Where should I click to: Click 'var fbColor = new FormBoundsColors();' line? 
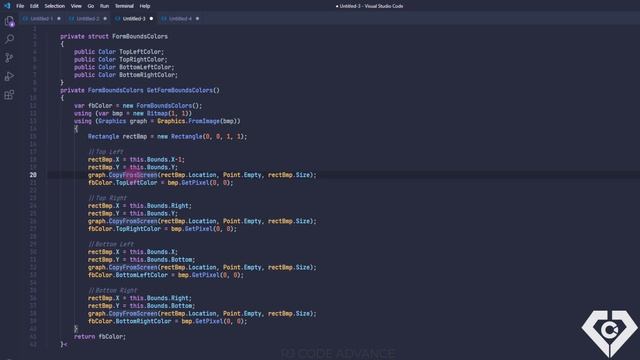point(138,106)
